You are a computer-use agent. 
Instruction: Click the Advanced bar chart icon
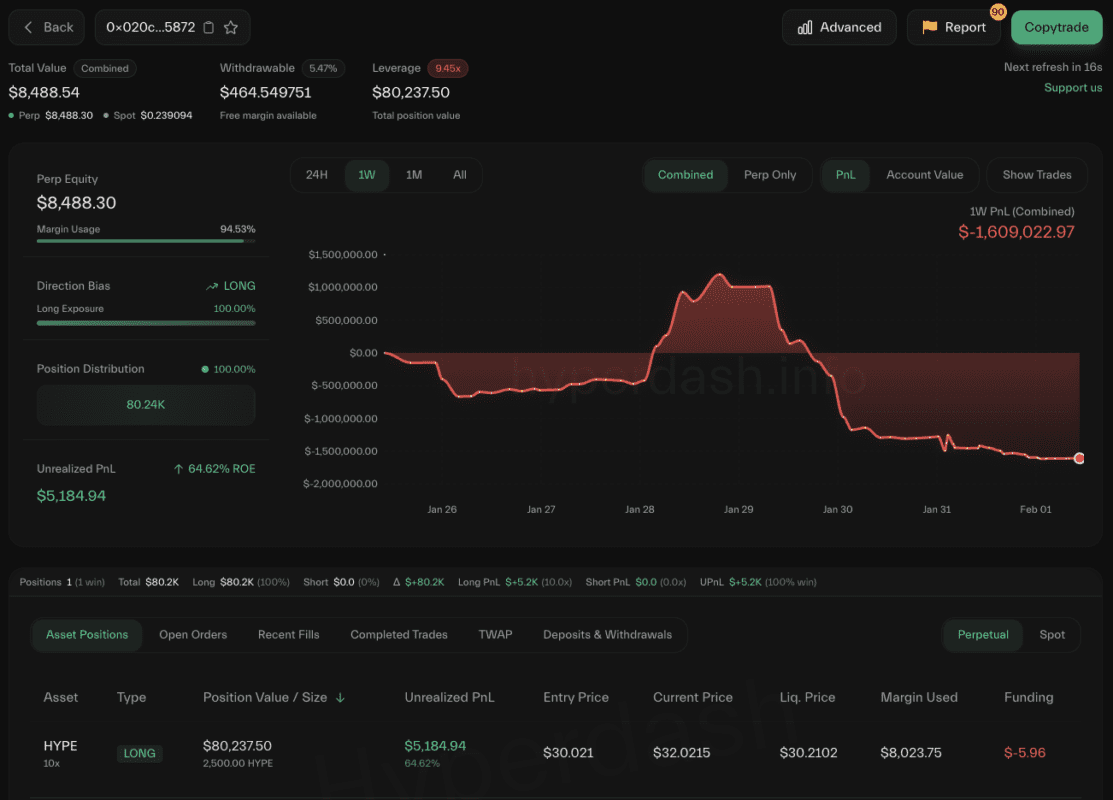click(x=805, y=28)
